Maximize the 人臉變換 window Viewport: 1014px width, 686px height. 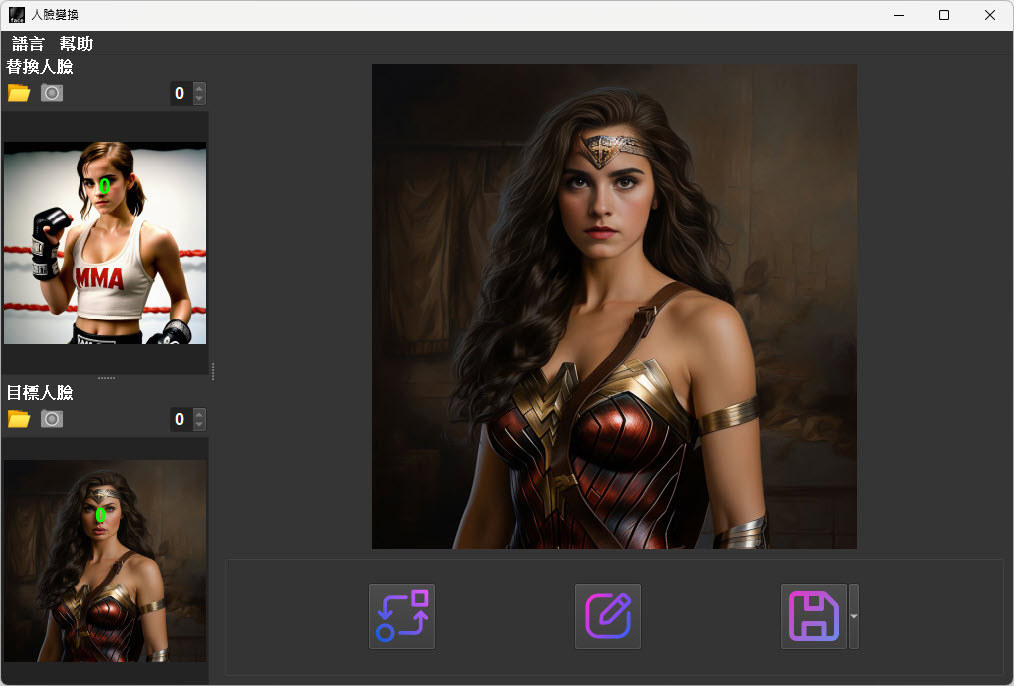(943, 15)
